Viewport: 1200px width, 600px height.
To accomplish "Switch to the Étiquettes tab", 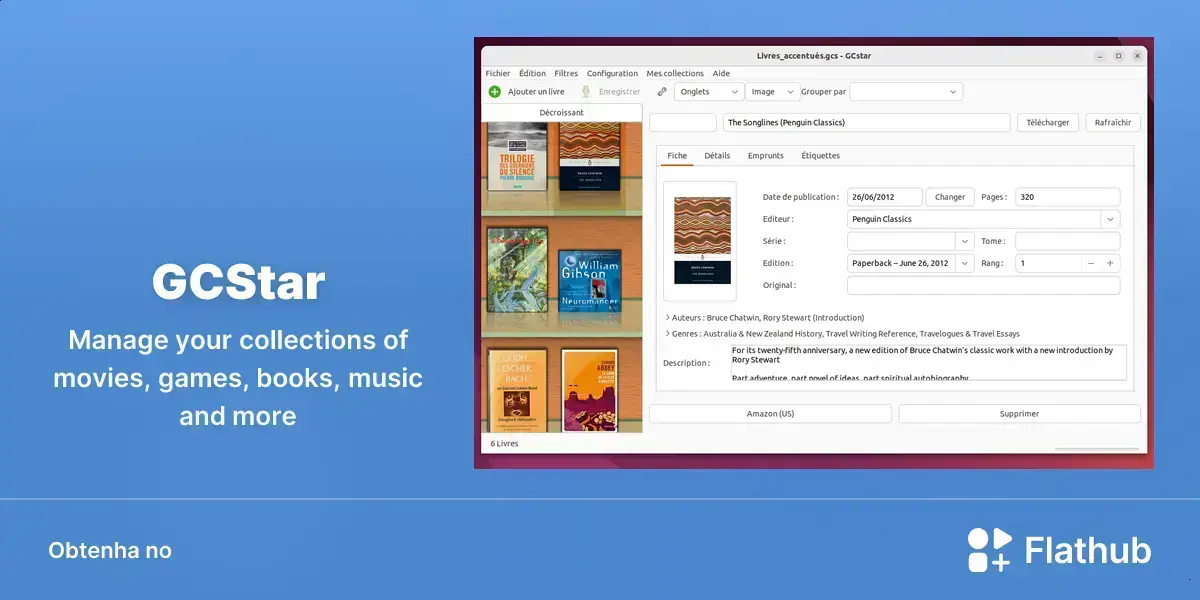I will [820, 156].
